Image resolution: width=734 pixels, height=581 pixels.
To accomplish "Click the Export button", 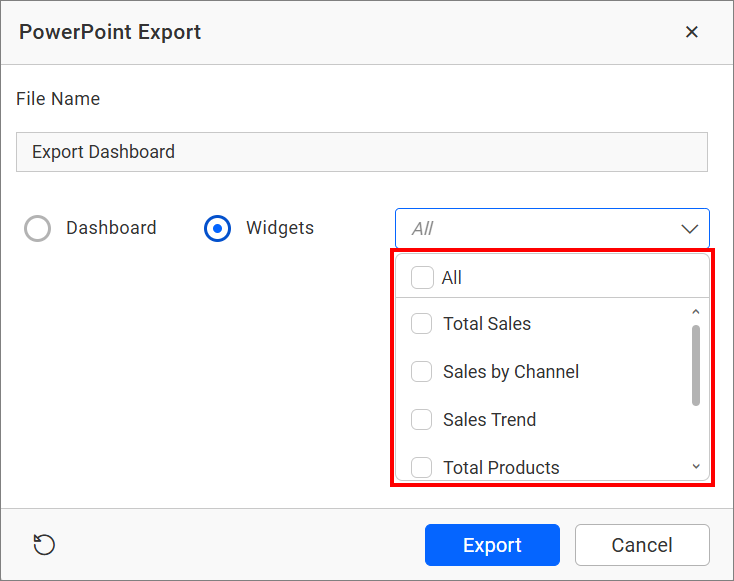I will click(492, 545).
